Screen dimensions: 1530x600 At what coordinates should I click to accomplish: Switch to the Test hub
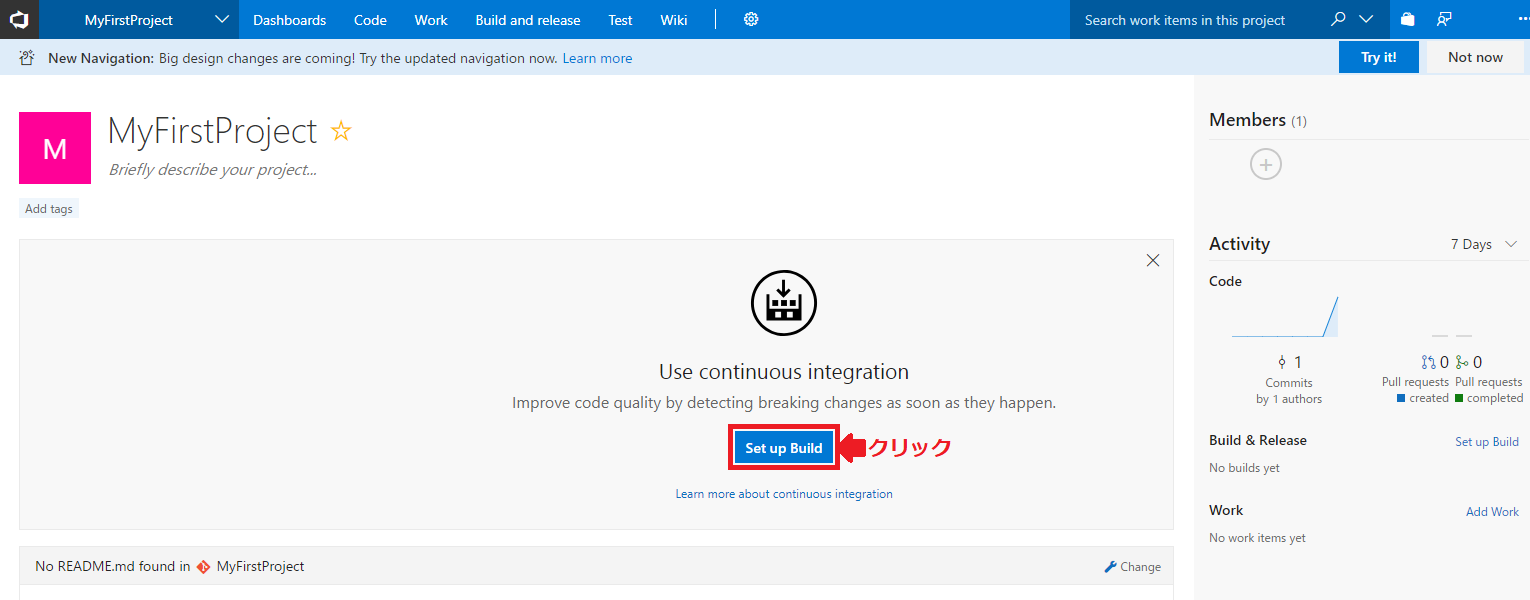click(620, 20)
